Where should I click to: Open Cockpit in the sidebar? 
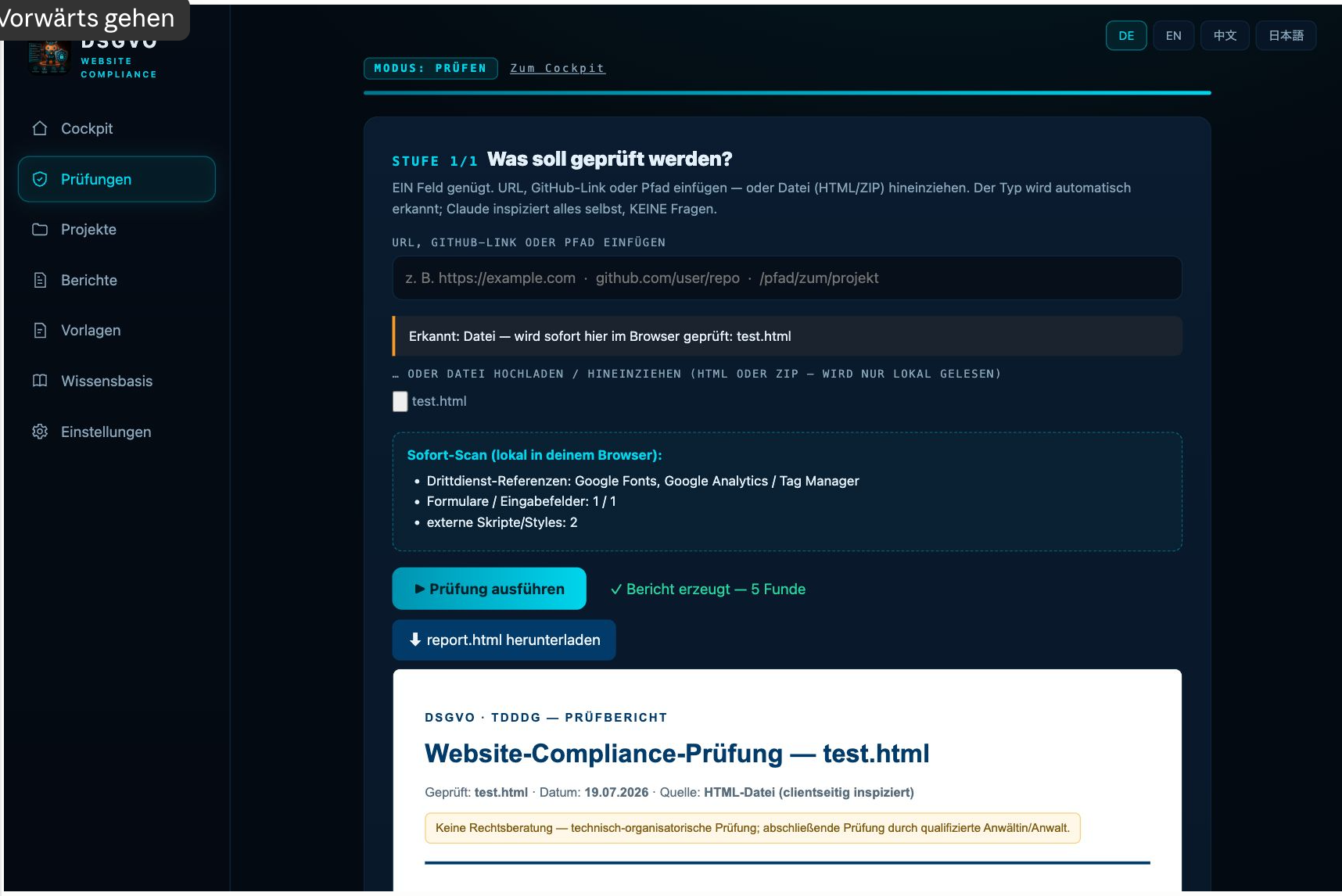point(117,128)
